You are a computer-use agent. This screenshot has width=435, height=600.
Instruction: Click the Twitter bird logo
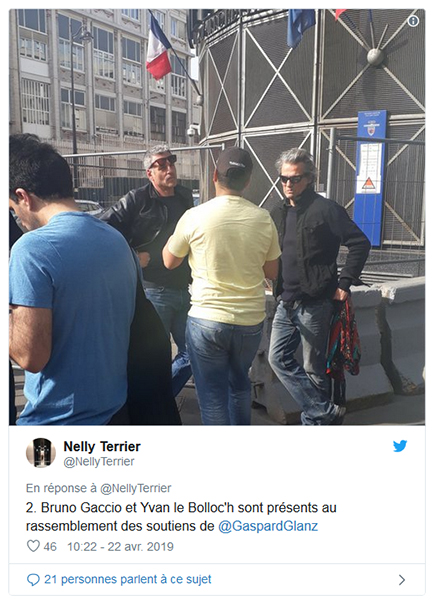(x=400, y=446)
